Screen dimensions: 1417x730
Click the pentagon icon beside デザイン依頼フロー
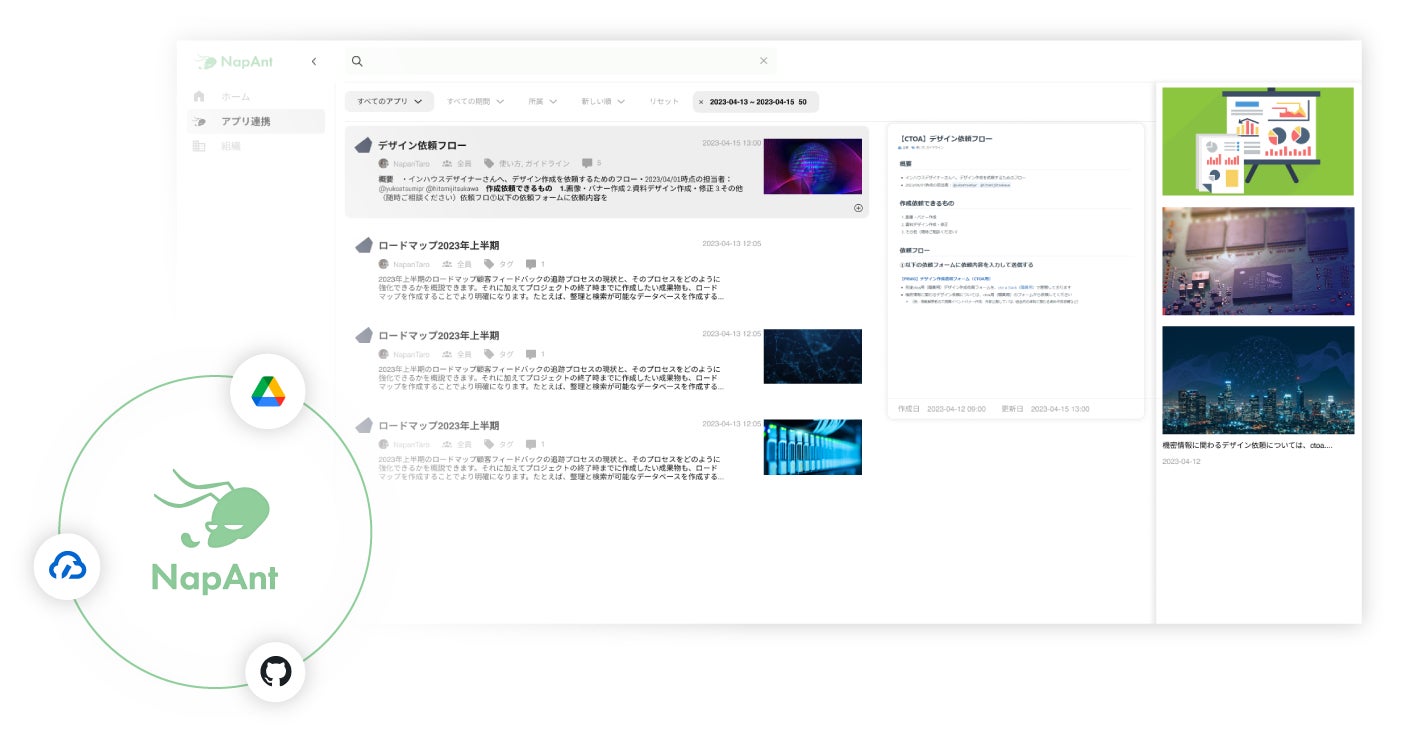click(364, 145)
